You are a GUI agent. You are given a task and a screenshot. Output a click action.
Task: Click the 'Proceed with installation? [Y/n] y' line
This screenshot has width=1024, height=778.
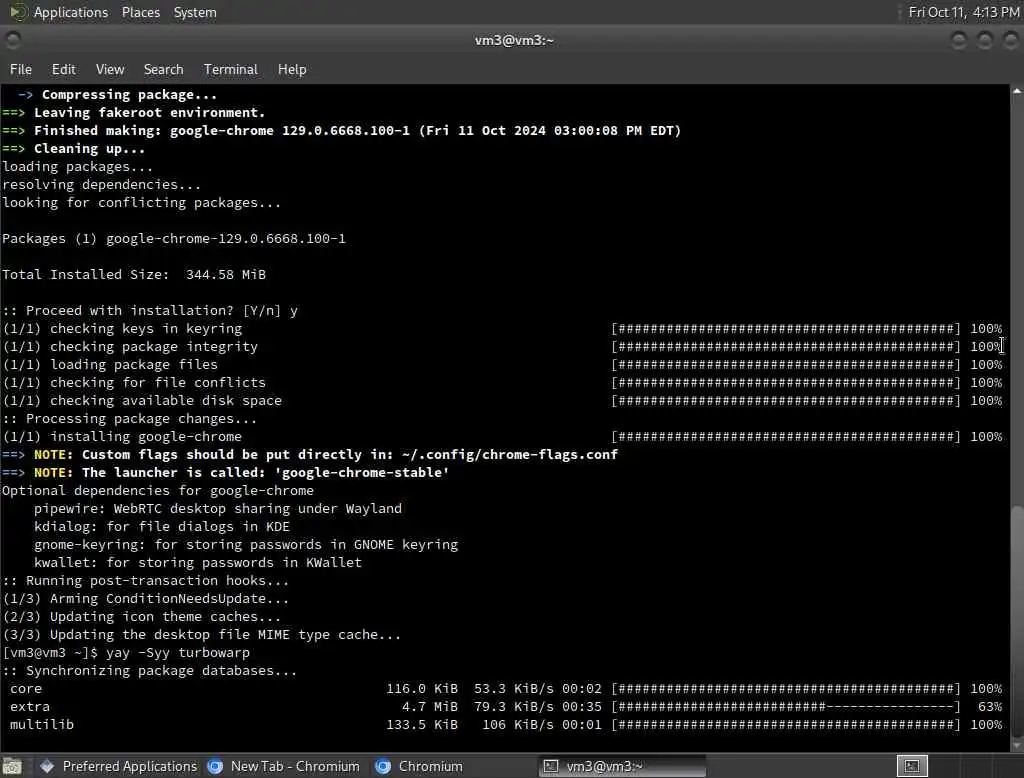coord(150,310)
